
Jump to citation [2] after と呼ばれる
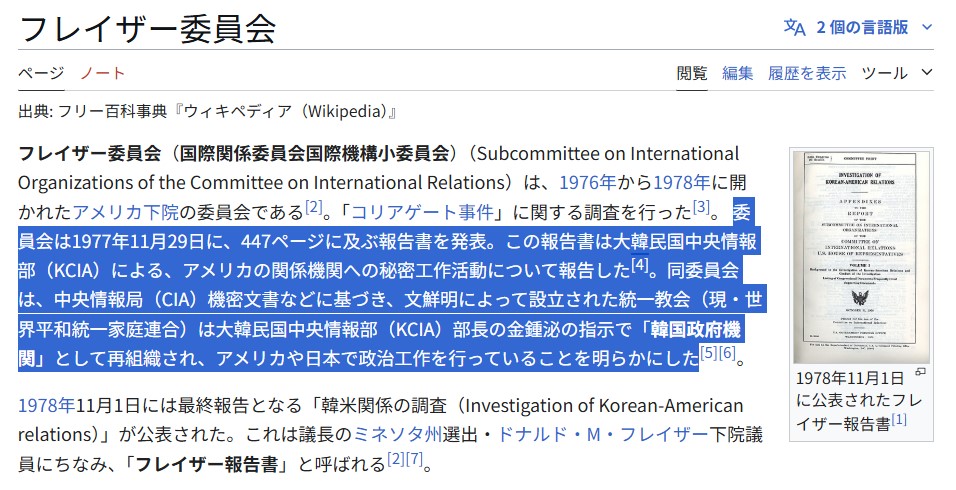pos(396,459)
